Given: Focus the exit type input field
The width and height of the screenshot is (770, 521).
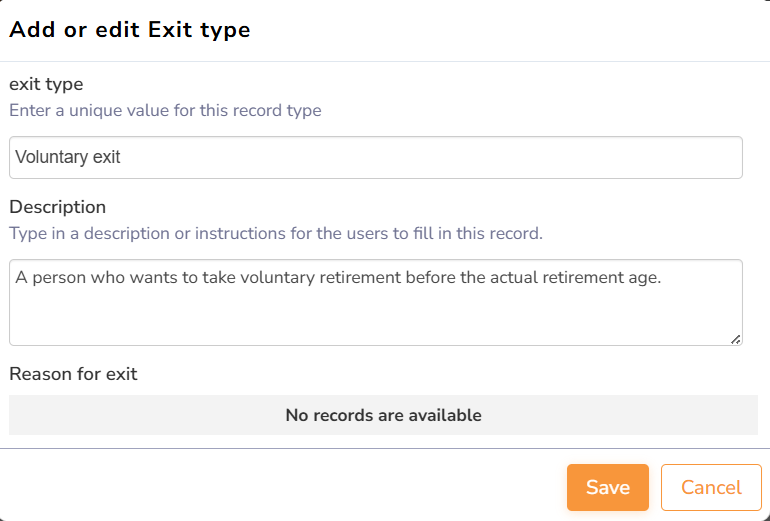Looking at the screenshot, I should tap(375, 158).
